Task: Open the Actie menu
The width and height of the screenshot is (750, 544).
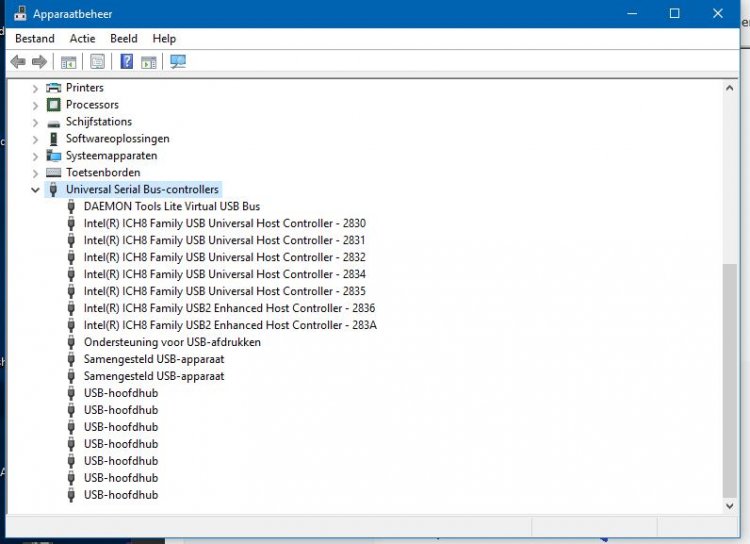Action: (x=83, y=38)
